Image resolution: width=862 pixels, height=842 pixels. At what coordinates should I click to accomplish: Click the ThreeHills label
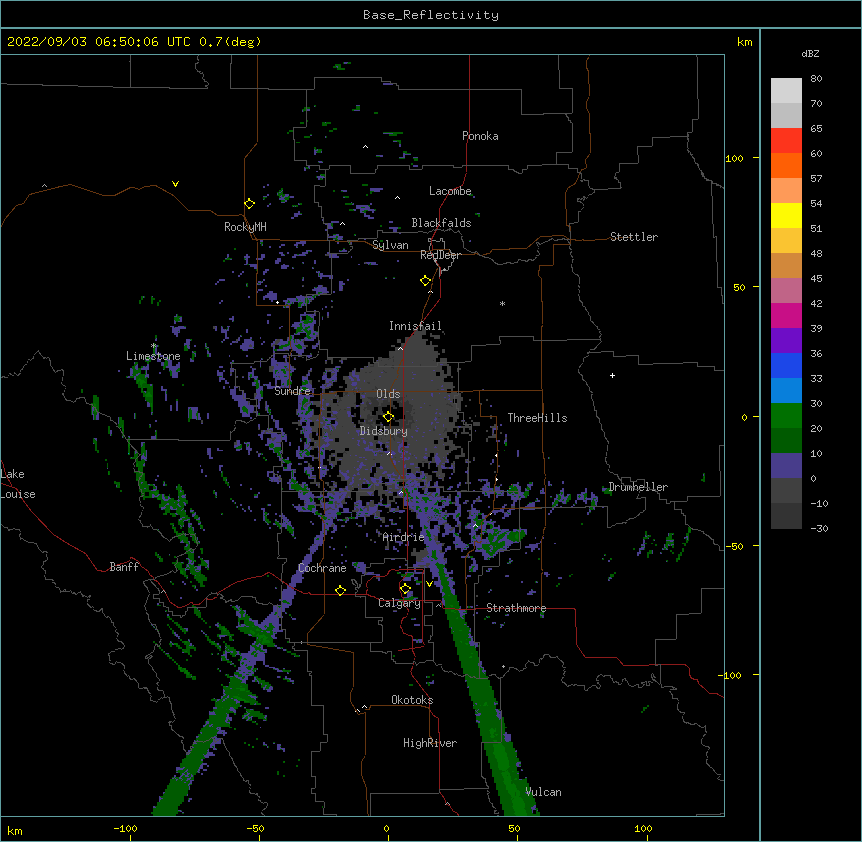tap(537, 418)
